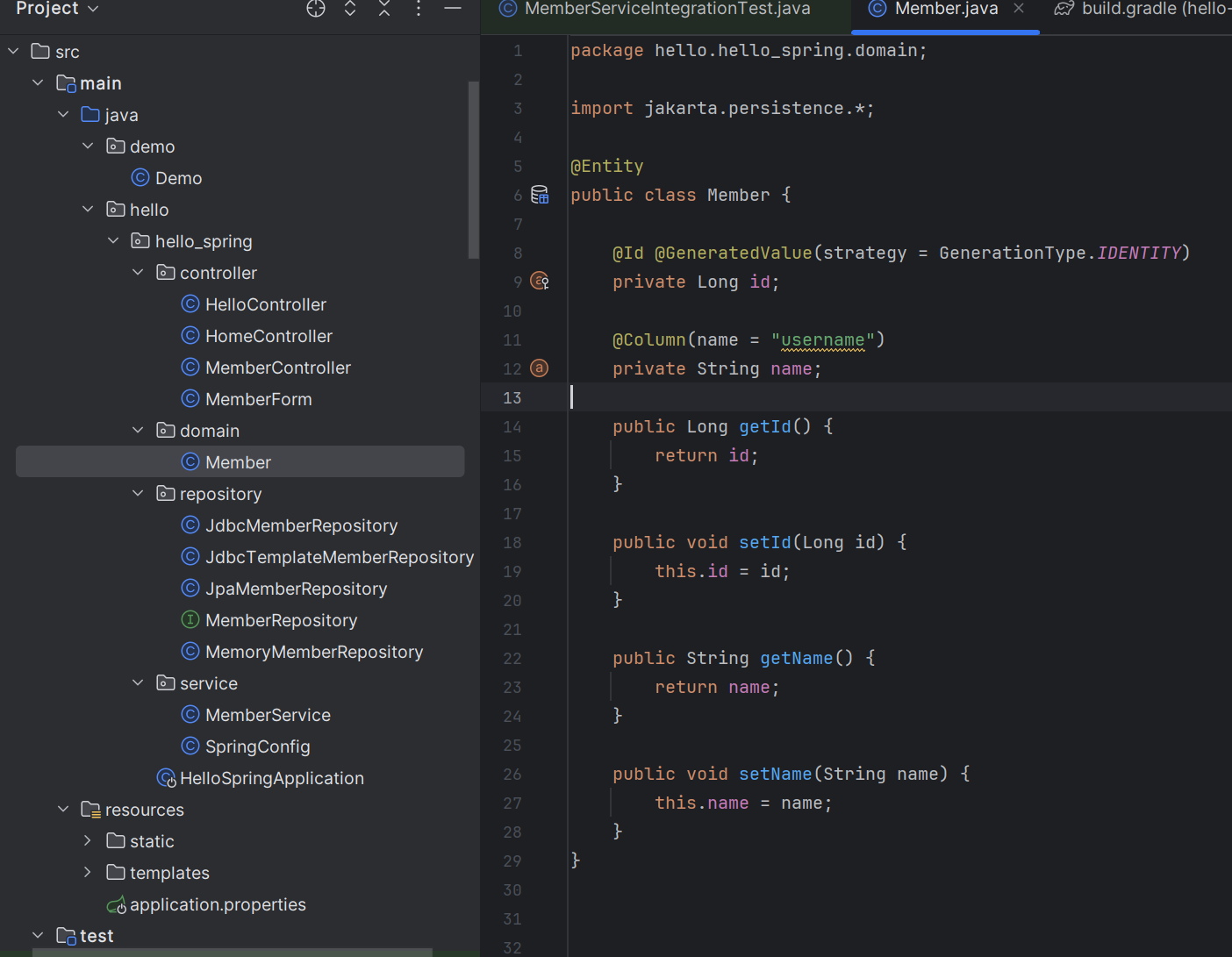Image resolution: width=1232 pixels, height=957 pixels.
Task: Click the static folder icon
Action: 116,840
